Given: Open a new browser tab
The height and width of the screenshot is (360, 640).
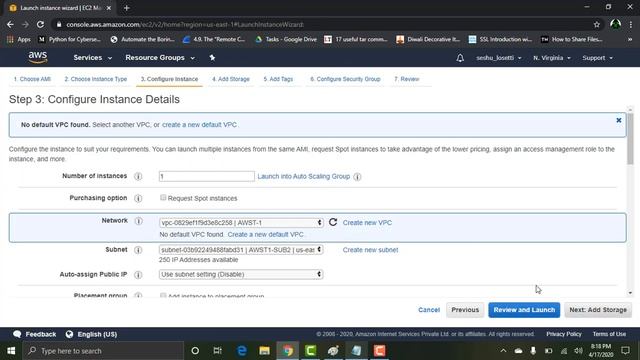Looking at the screenshot, I should tap(127, 8).
